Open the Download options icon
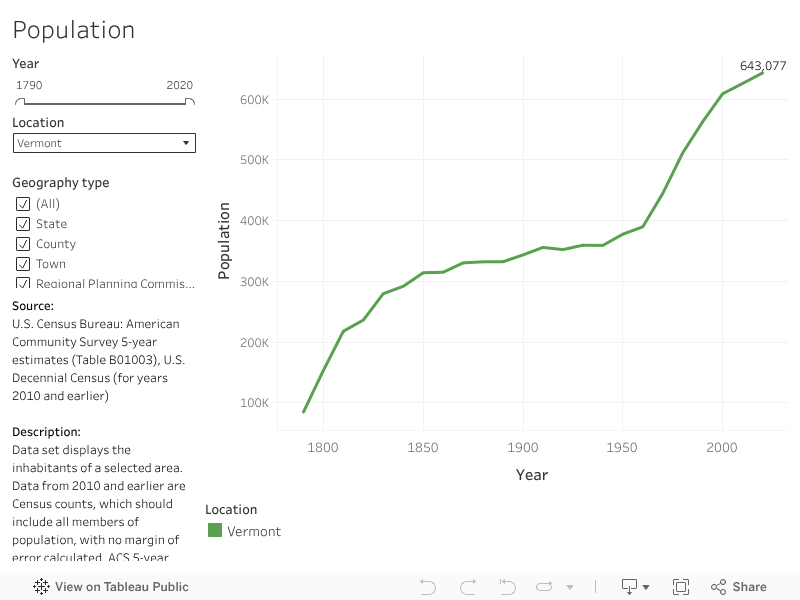Screen dimensions: 800x600 [x=635, y=587]
